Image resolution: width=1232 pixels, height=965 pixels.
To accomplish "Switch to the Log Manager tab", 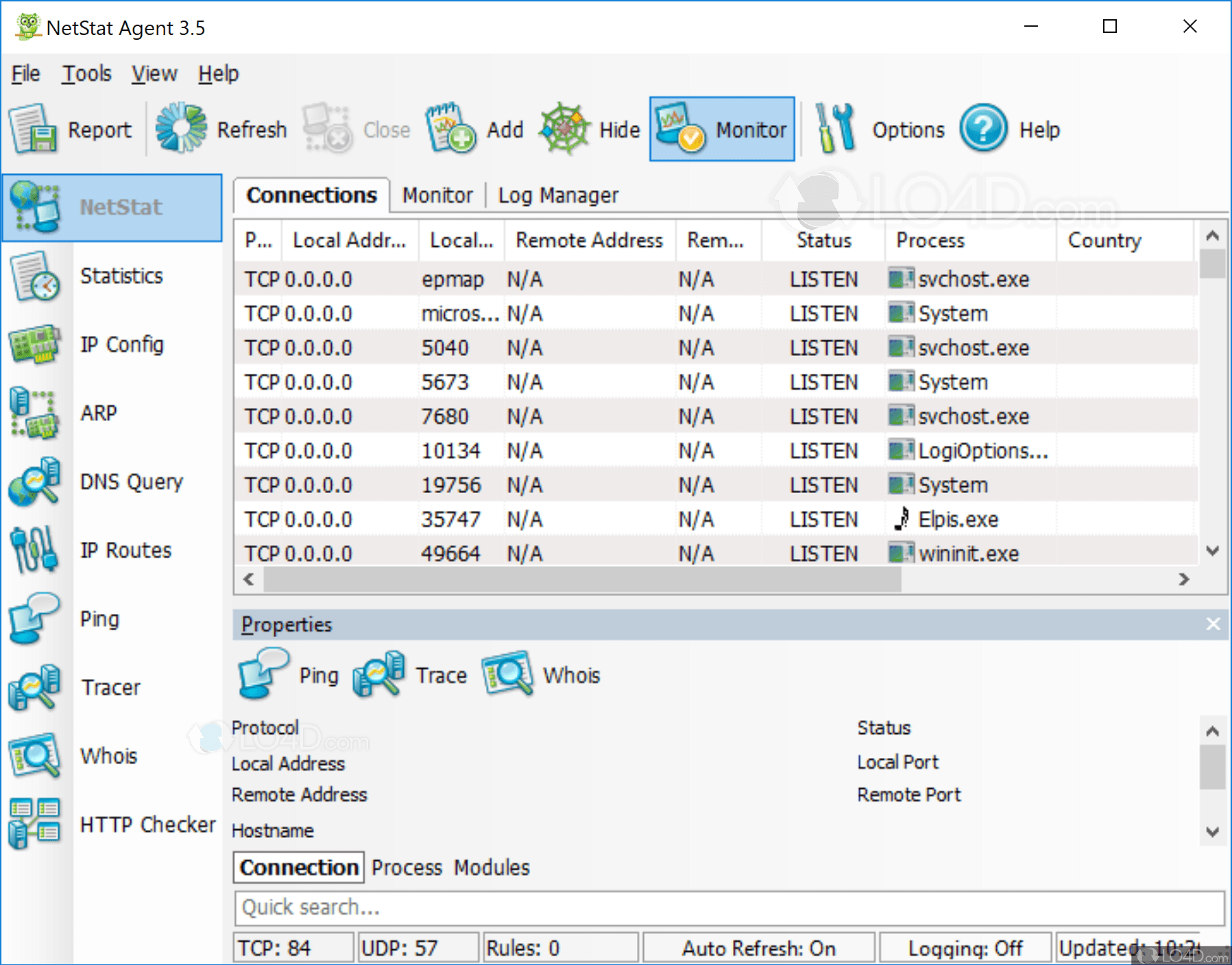I will click(x=558, y=195).
